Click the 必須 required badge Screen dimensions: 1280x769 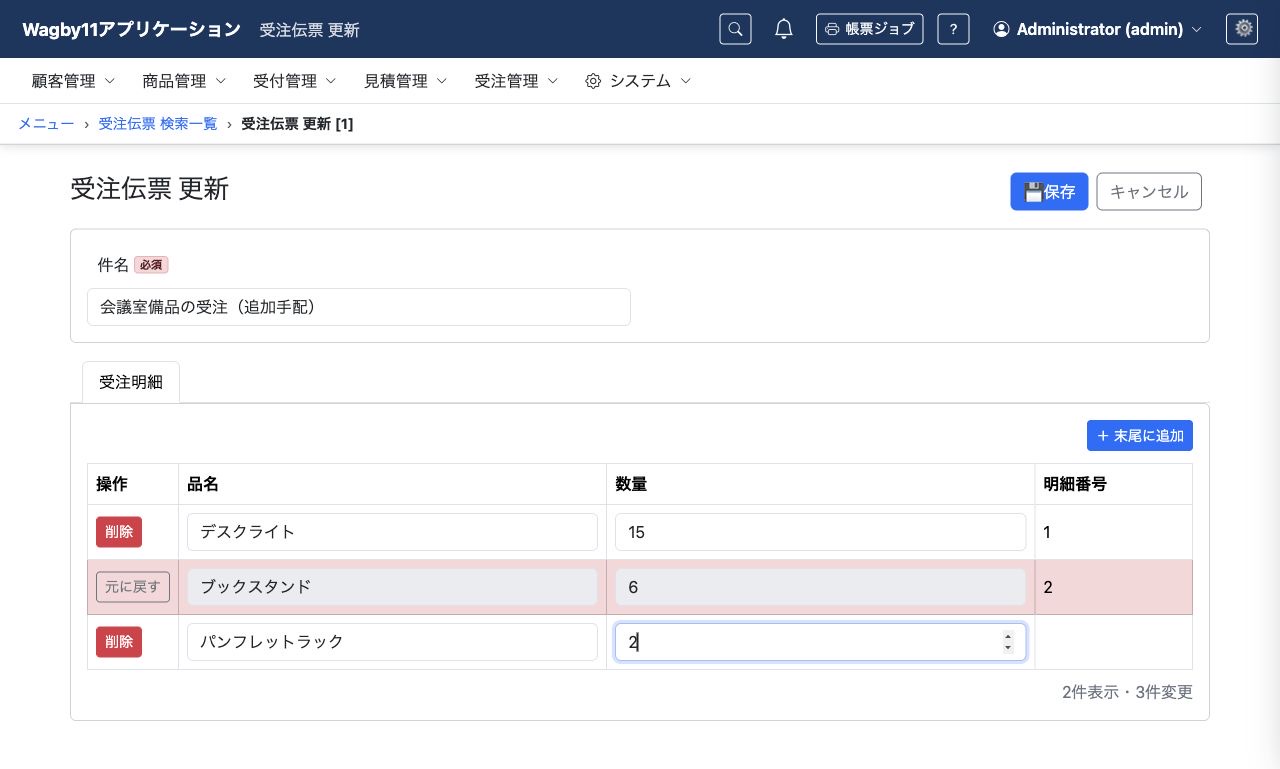pos(151,265)
